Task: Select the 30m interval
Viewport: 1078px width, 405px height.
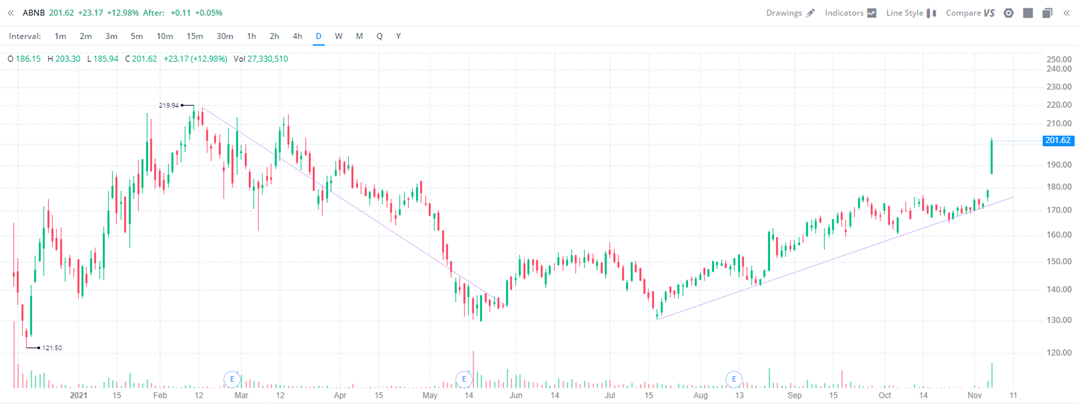Action: pos(225,36)
